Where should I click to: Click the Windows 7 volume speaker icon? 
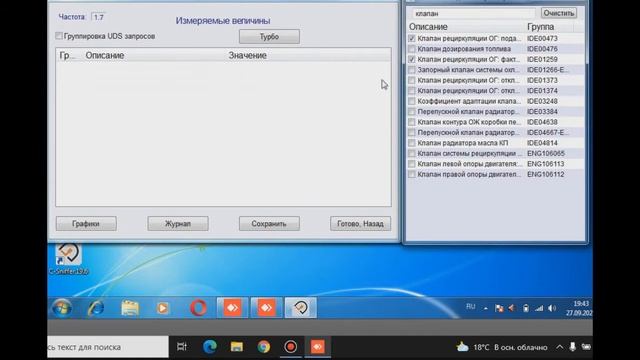(x=552, y=308)
